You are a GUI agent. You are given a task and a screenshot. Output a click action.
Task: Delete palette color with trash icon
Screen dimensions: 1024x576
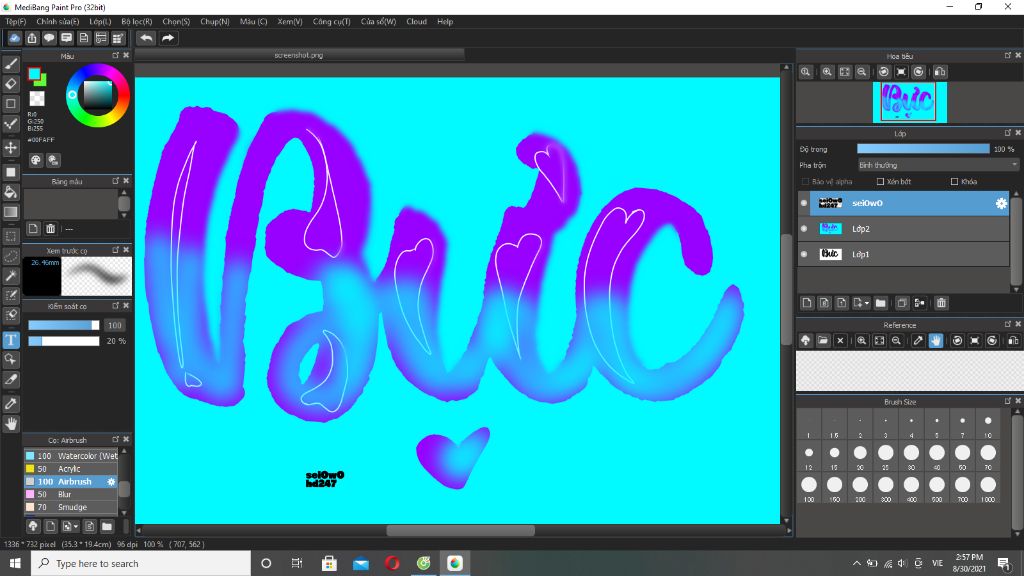pyautogui.click(x=50, y=229)
